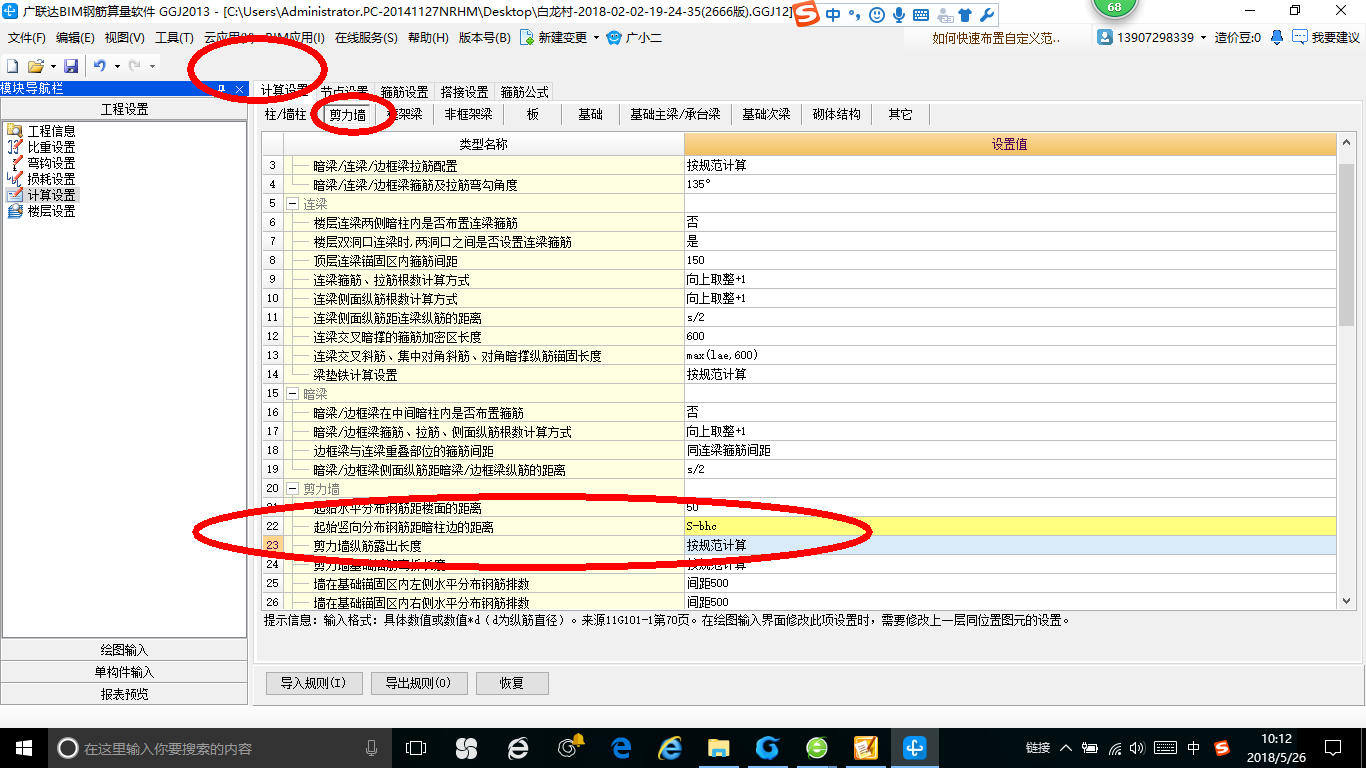Open the 工具(T) menu
The height and width of the screenshot is (768, 1366).
point(174,38)
